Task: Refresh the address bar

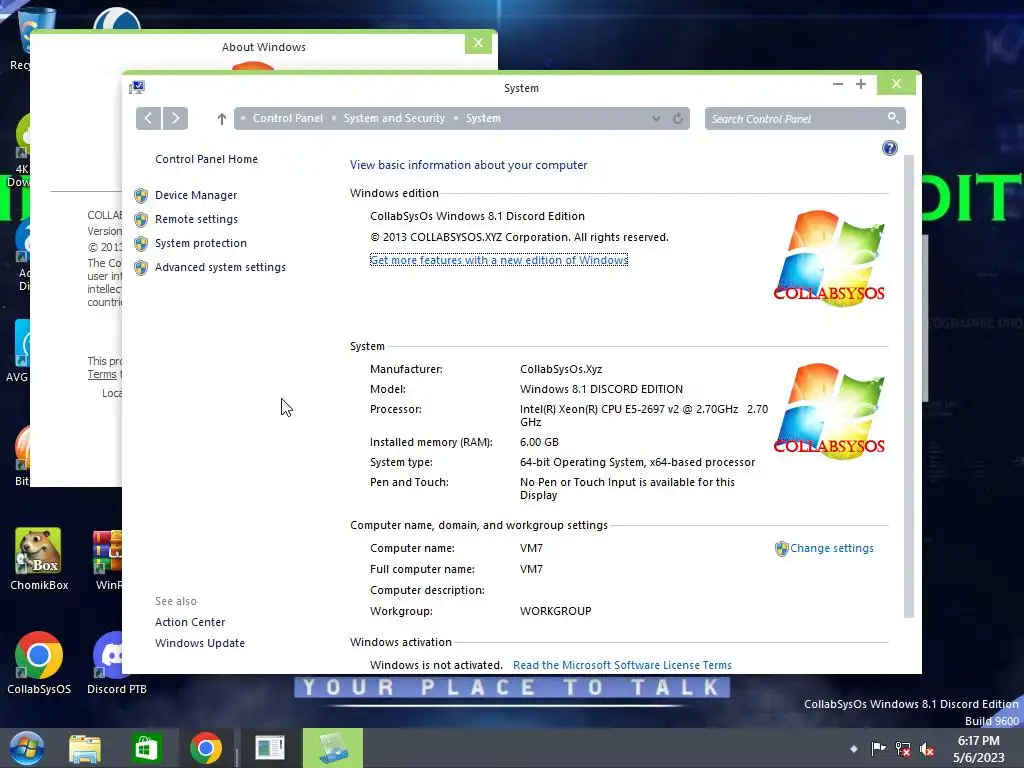Action: [678, 118]
